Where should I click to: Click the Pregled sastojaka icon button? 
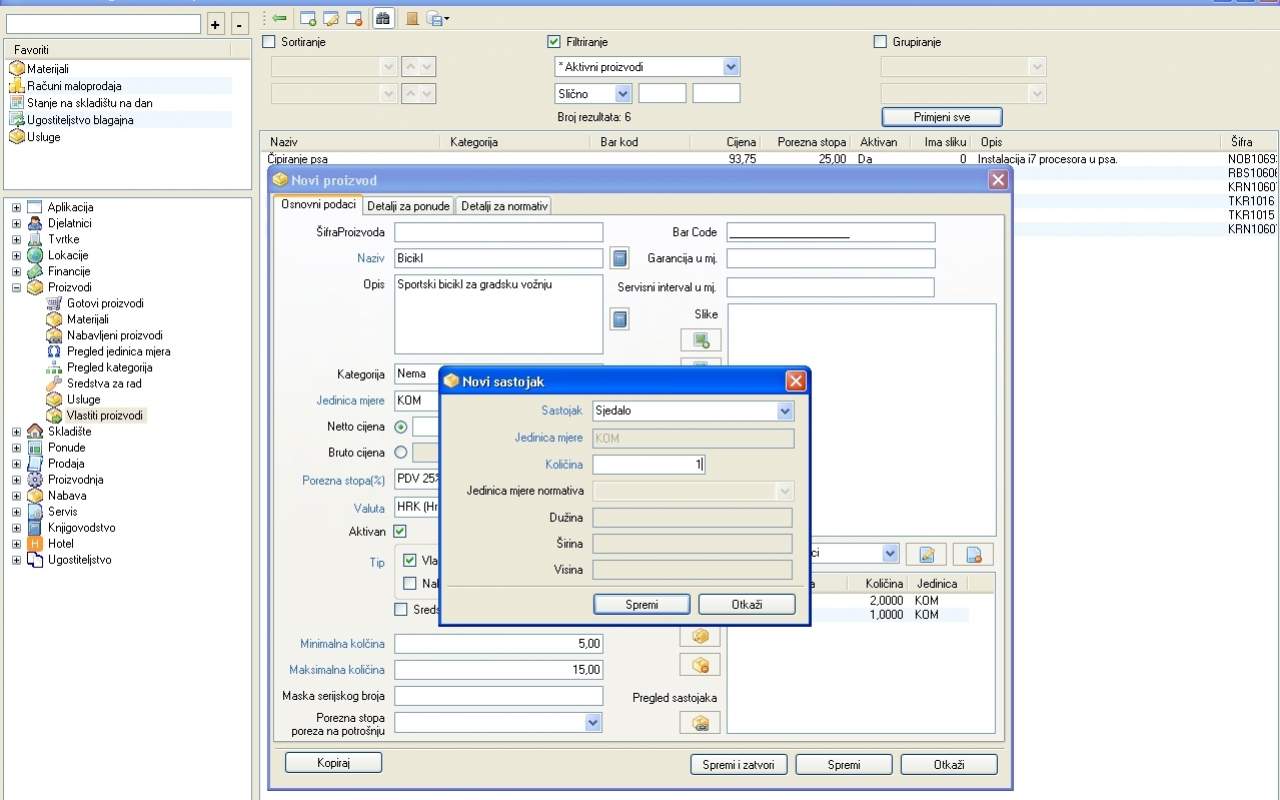[700, 722]
